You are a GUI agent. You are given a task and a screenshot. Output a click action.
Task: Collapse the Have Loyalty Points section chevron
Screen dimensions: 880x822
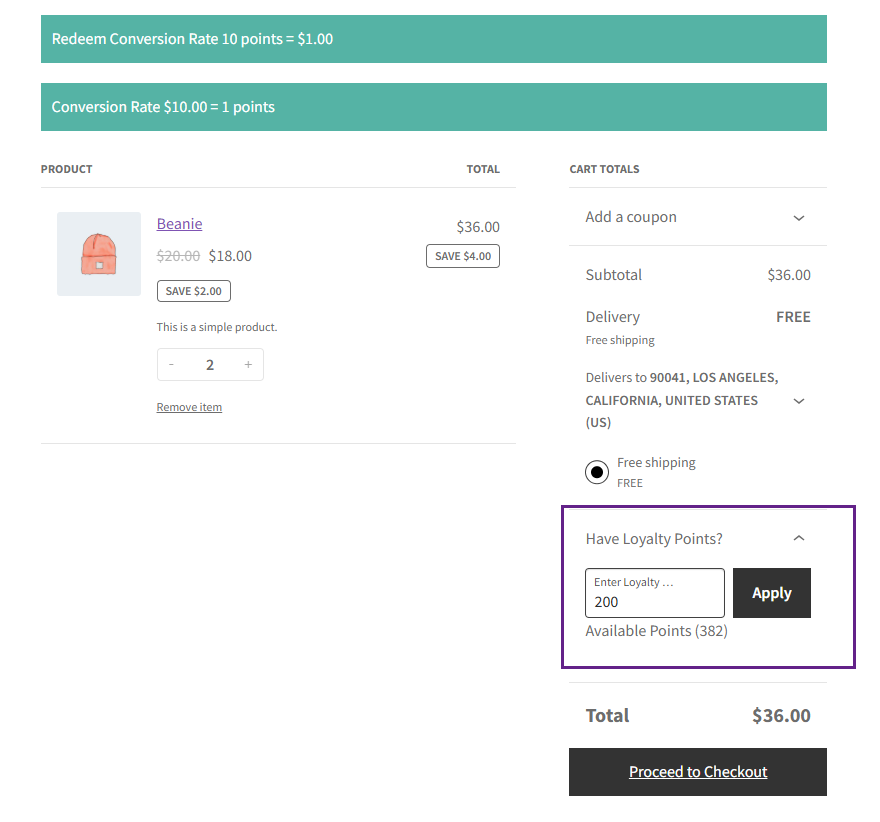tap(798, 538)
